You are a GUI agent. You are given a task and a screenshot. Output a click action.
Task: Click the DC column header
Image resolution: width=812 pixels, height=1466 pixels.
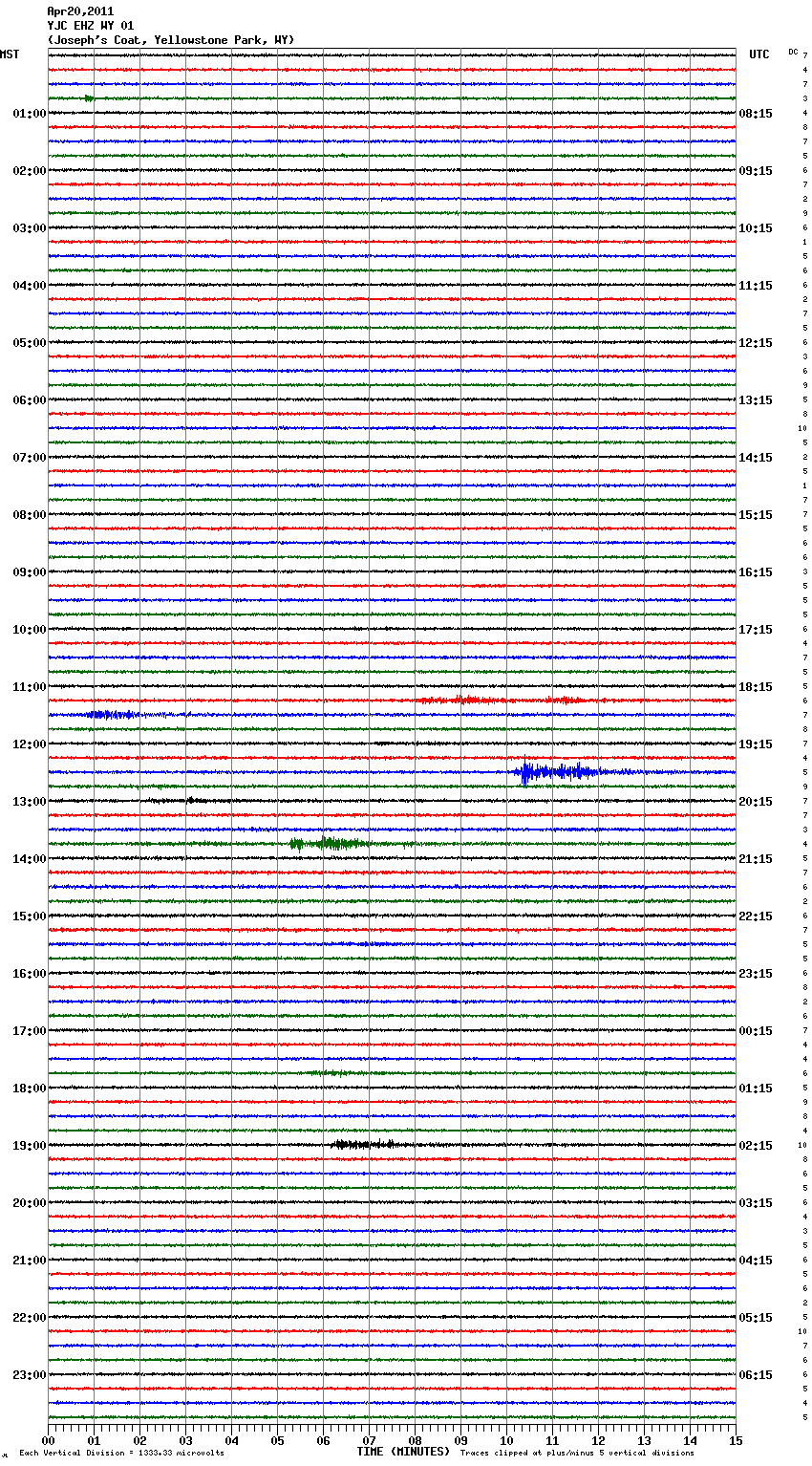pos(793,52)
